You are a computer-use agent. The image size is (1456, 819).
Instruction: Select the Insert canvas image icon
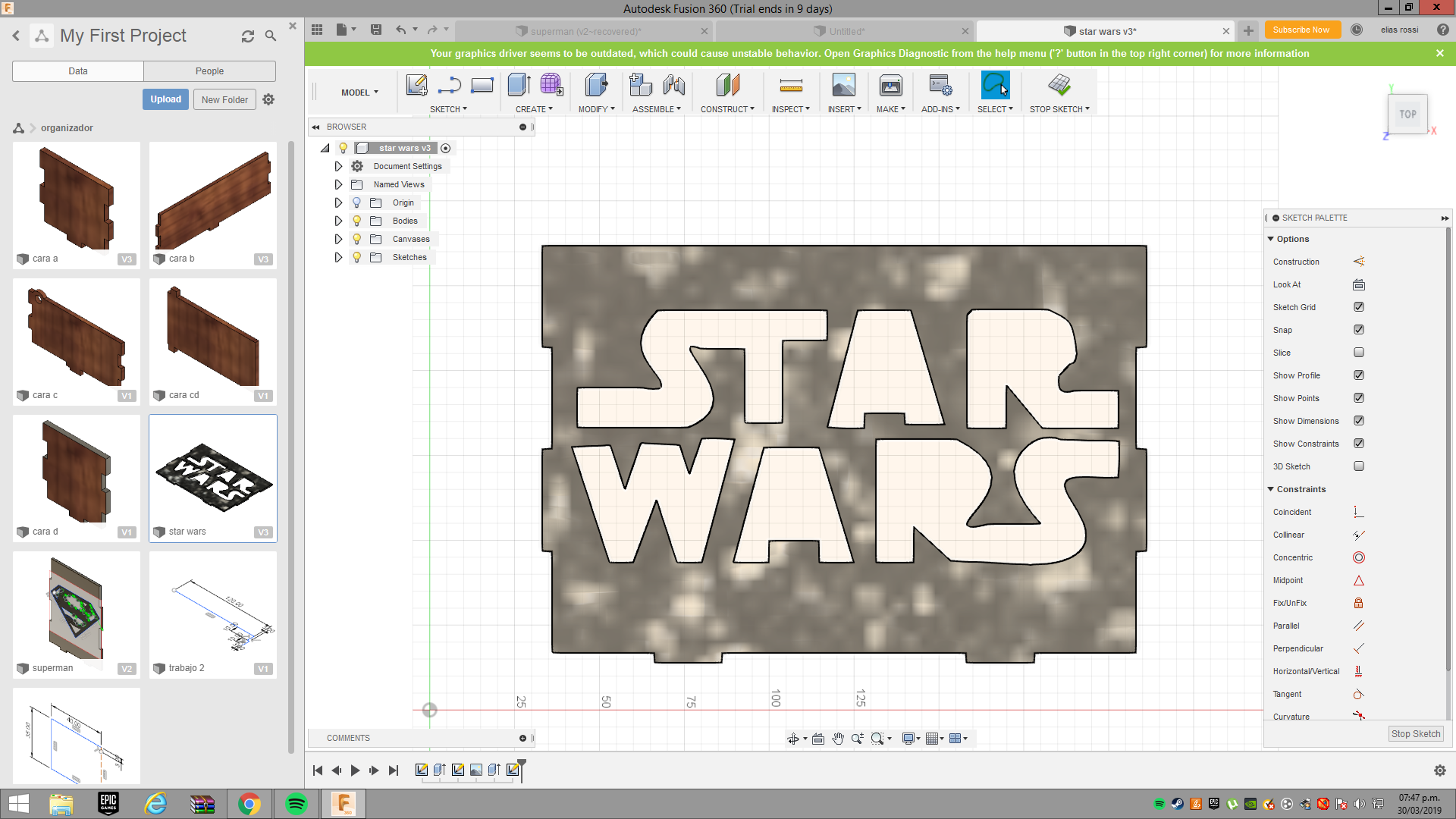pos(843,85)
